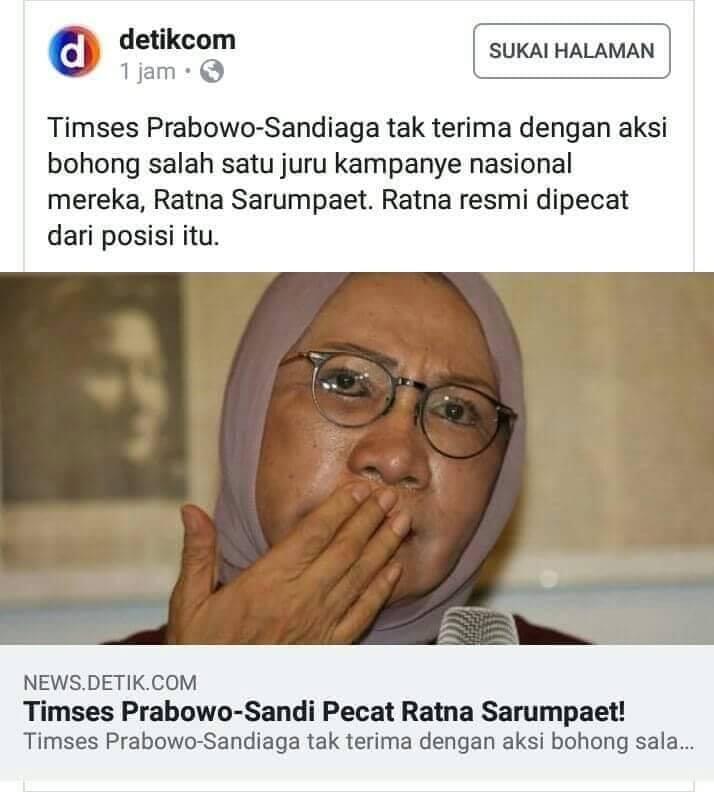Open the detikcom page name link
Screen dimensions: 714x792
pyautogui.click(x=177, y=40)
